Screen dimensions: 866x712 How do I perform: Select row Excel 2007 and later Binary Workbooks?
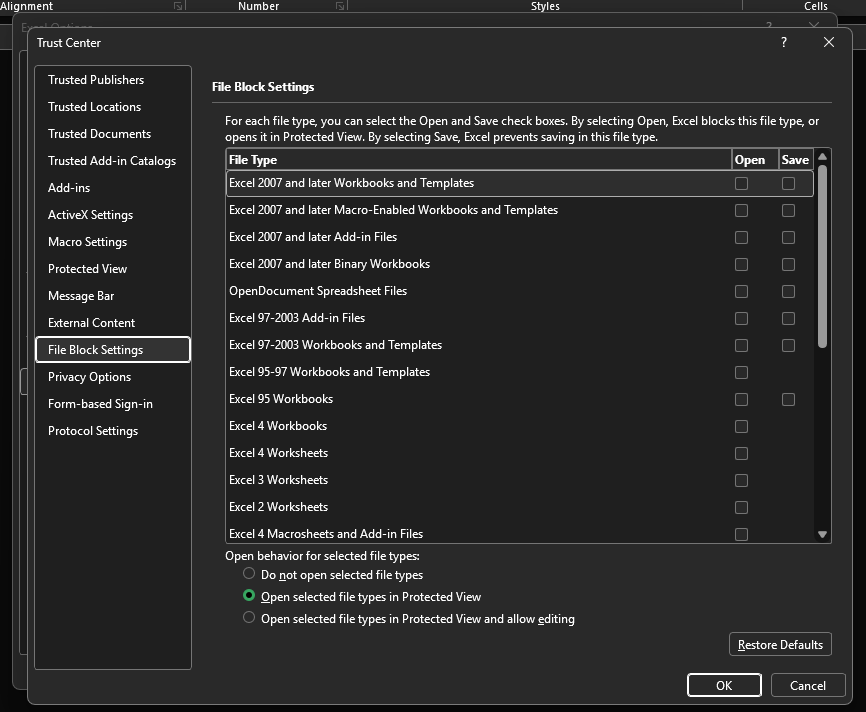tap(520, 265)
